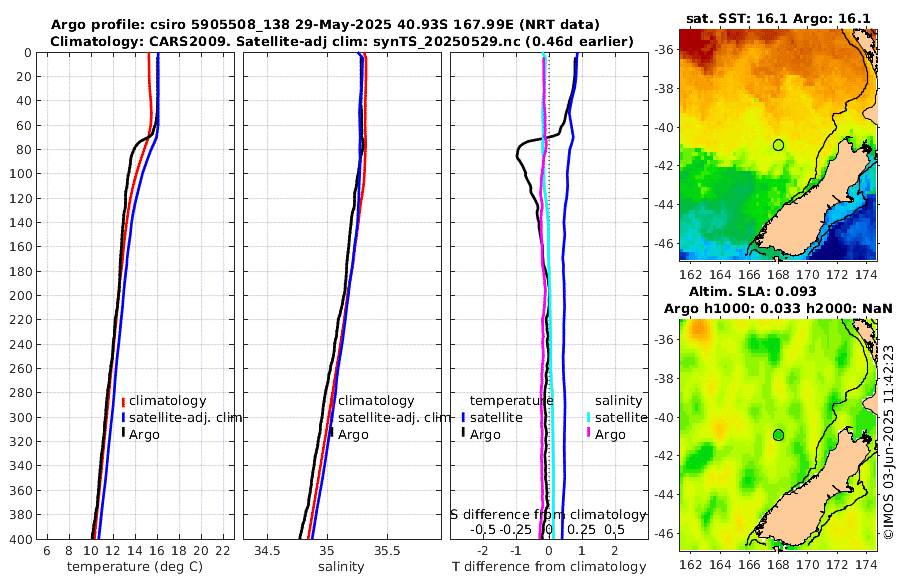
Task: Click the blue temperature satellite swatch in the difference legend
Action: pos(463,418)
